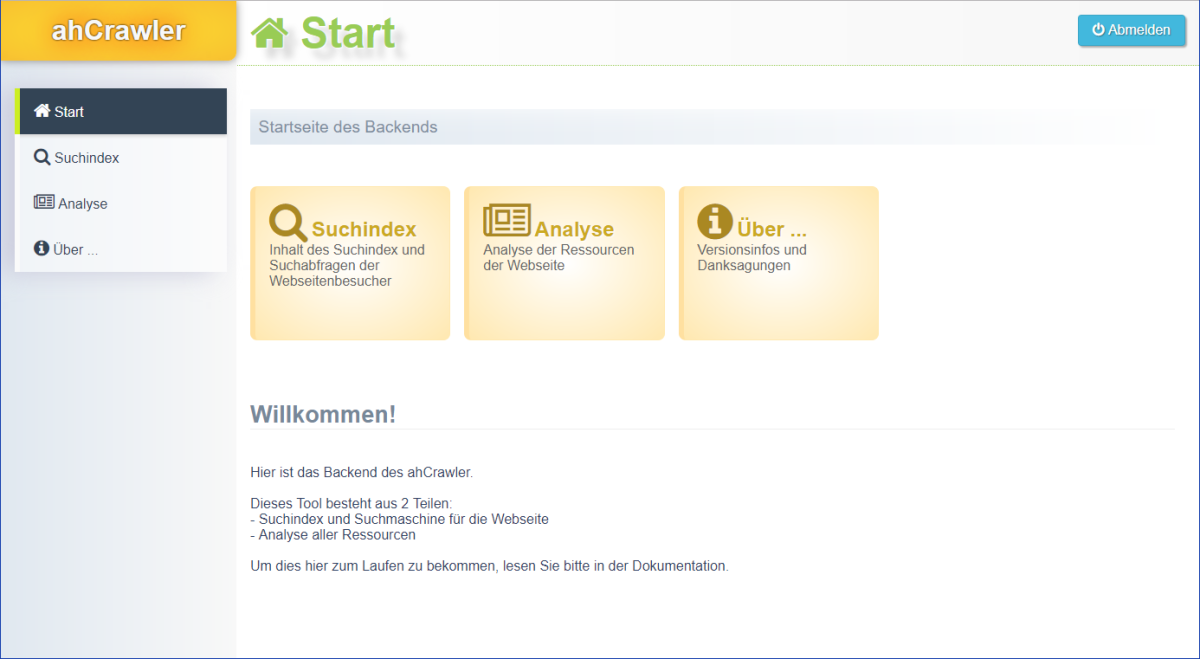Click the home icon in sidebar Start item
This screenshot has height=659, width=1200.
coord(42,111)
